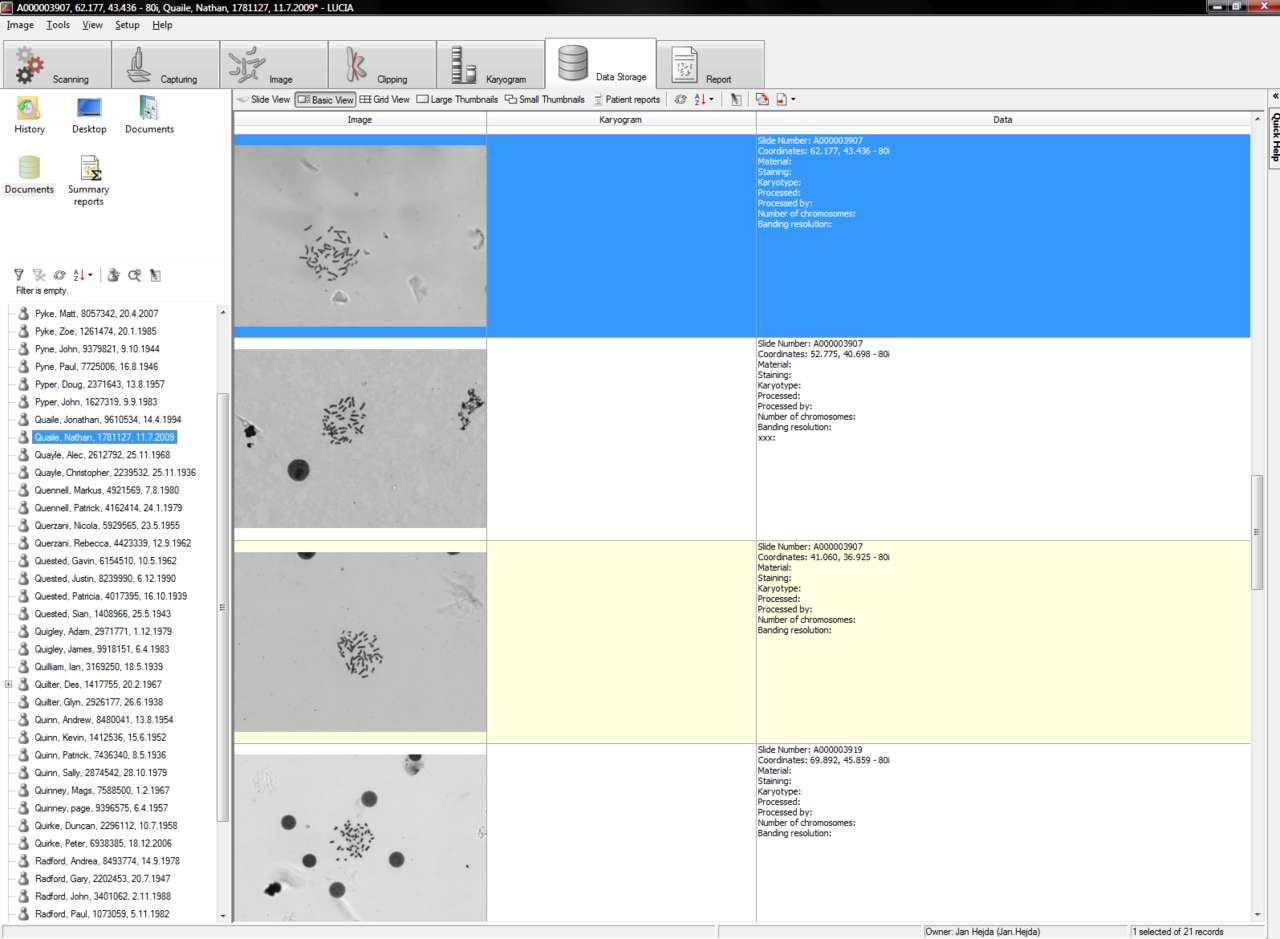Select patient Pyke, Matt in tree
This screenshot has width=1280, height=939.
click(96, 314)
